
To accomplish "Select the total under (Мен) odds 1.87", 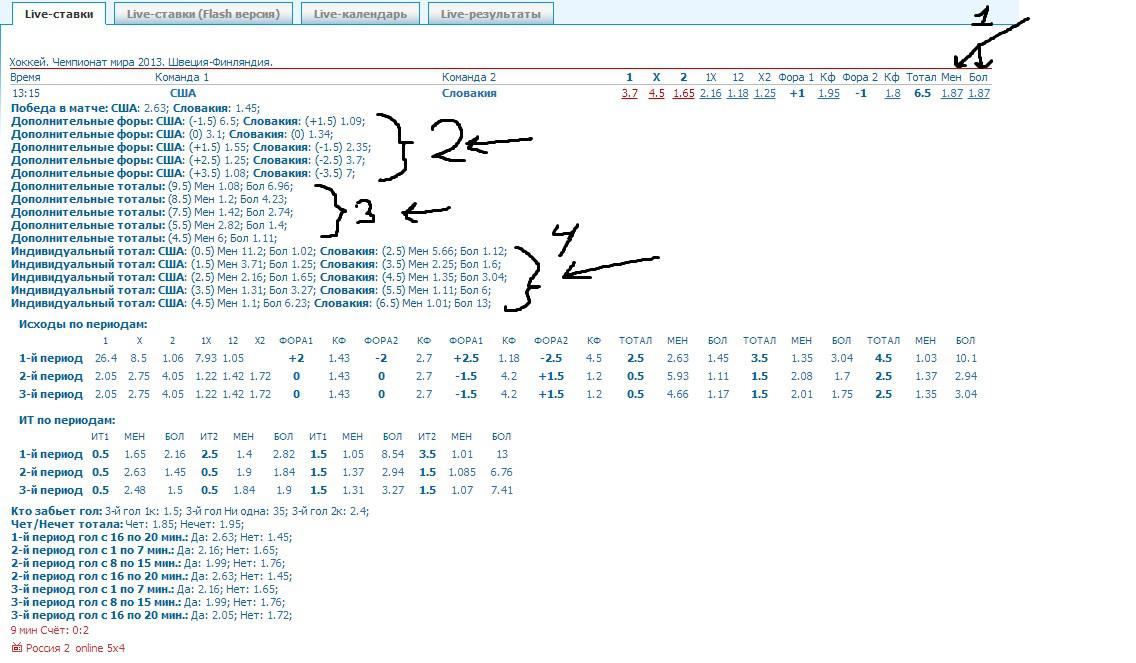I will [951, 93].
